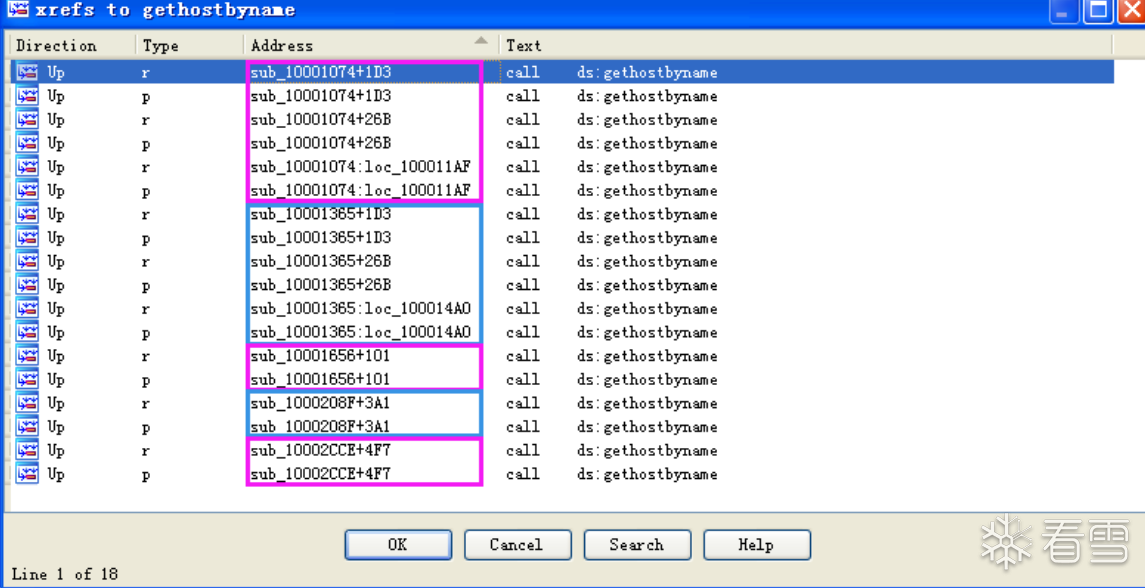Screen dimensions: 1145x588
Task: Click the icon of type p row sub_10001074+26B
Action: click(x=27, y=143)
